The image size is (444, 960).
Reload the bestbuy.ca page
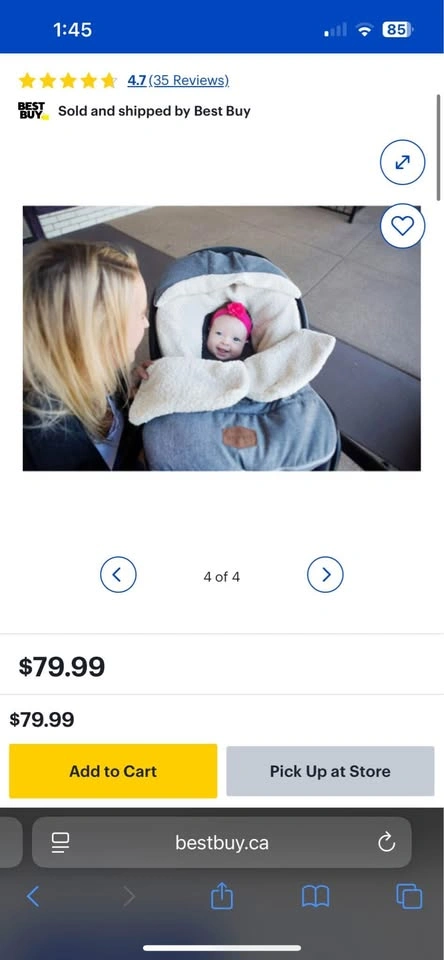(x=386, y=842)
